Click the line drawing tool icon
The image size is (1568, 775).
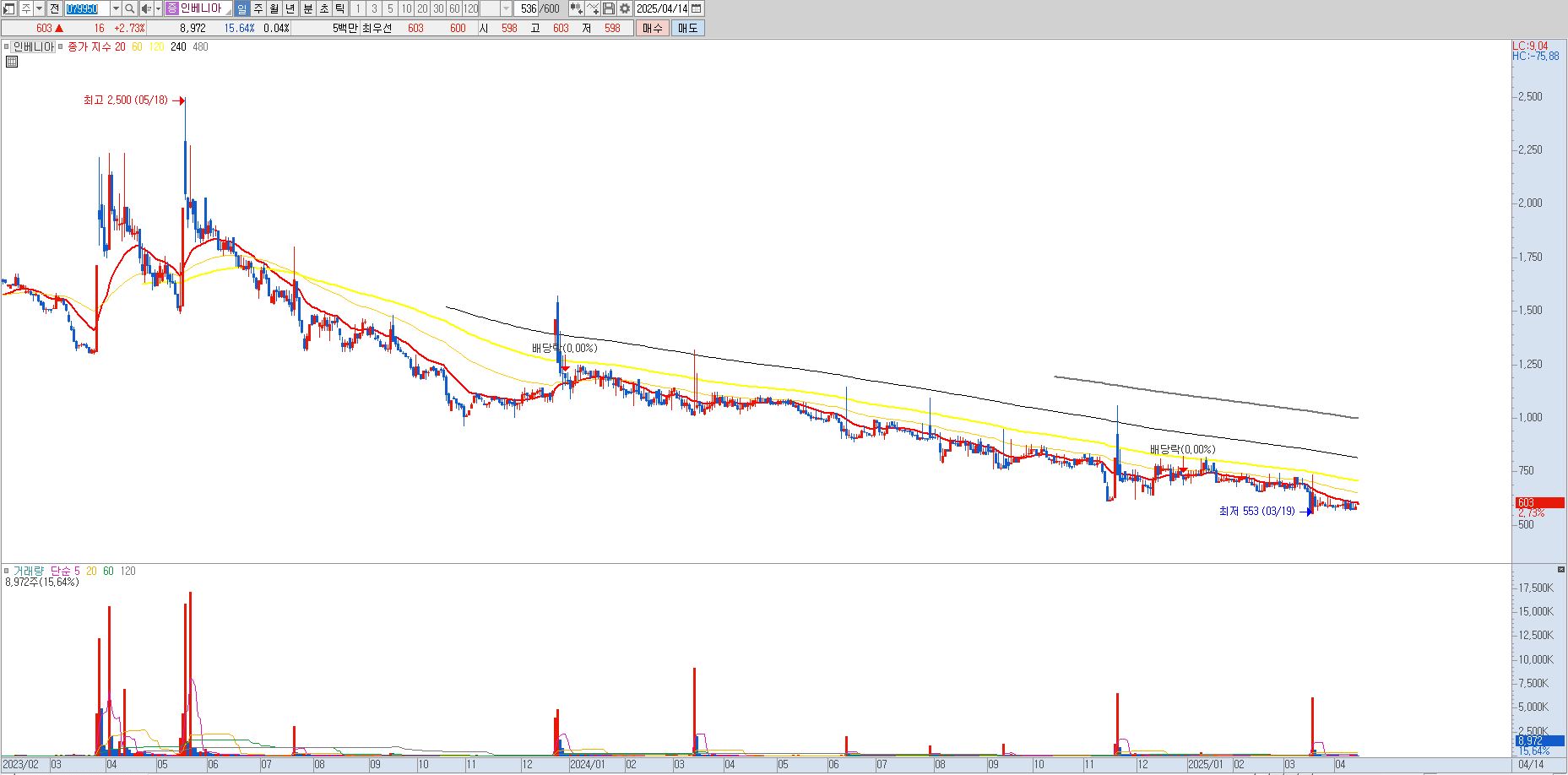point(593,8)
